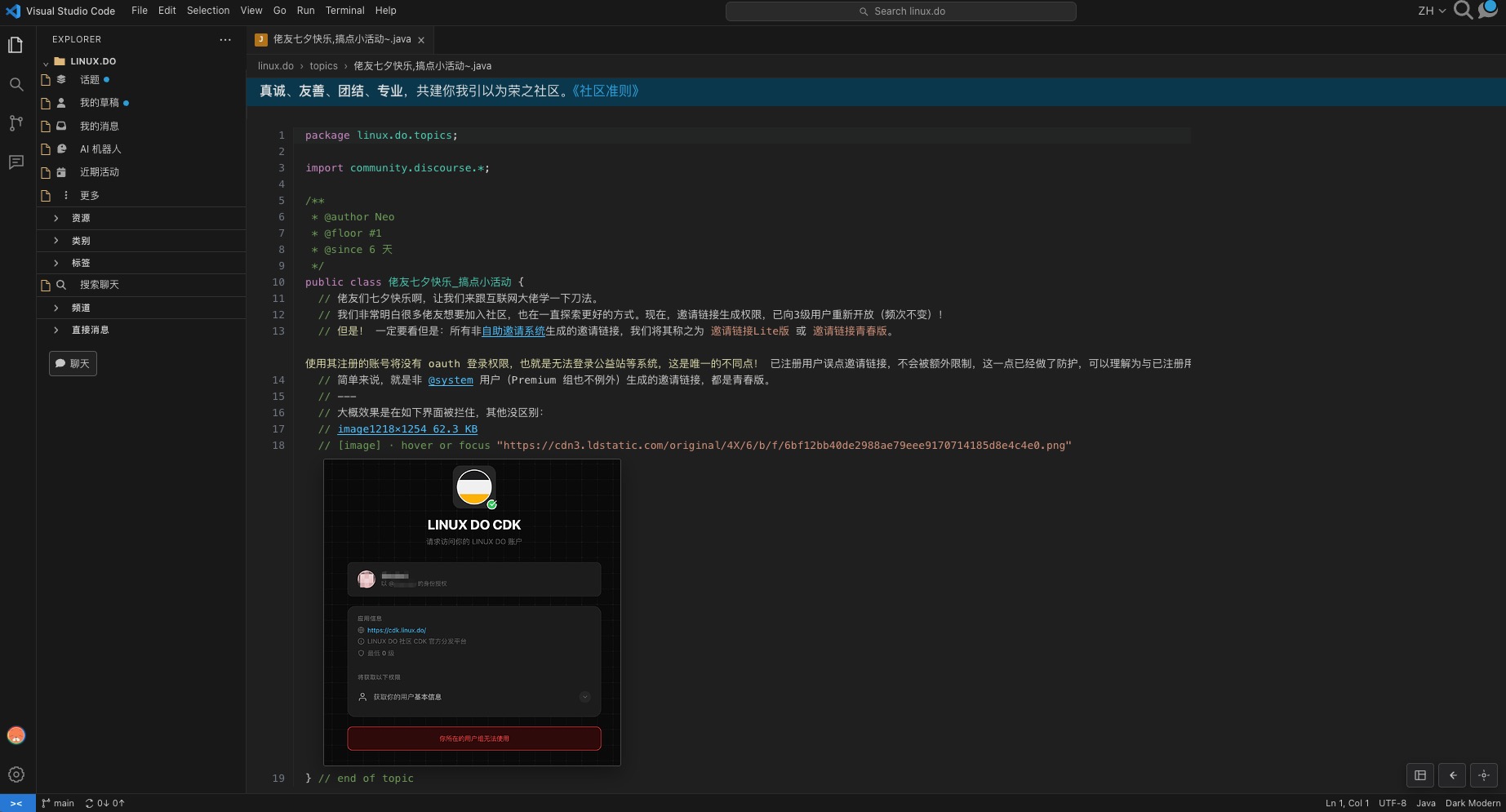Open the ZH language dropdown
The width and height of the screenshot is (1506, 812).
click(x=1432, y=11)
